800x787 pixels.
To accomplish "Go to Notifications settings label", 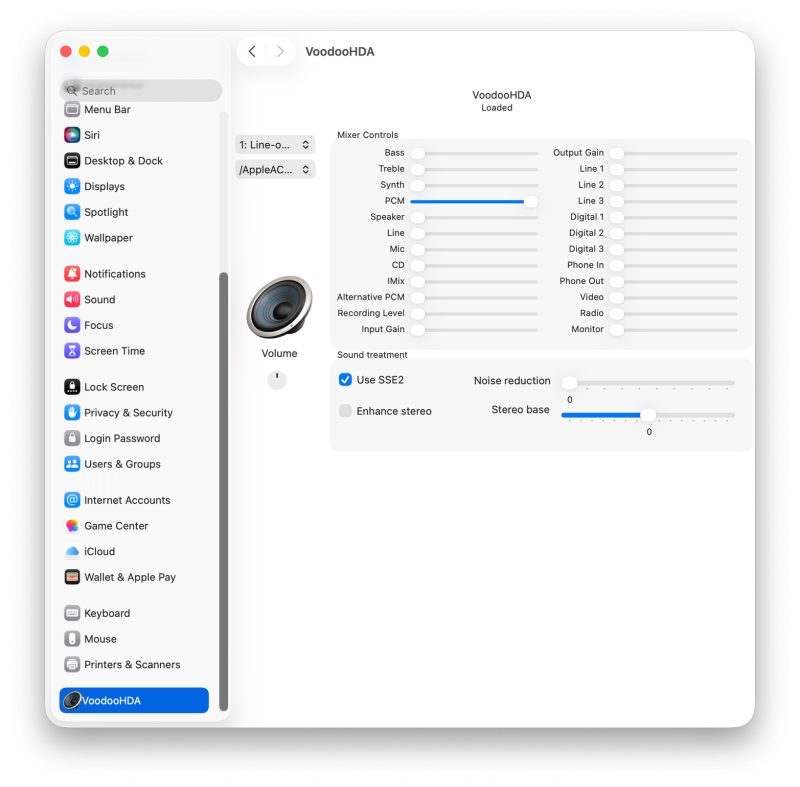I will (x=115, y=274).
